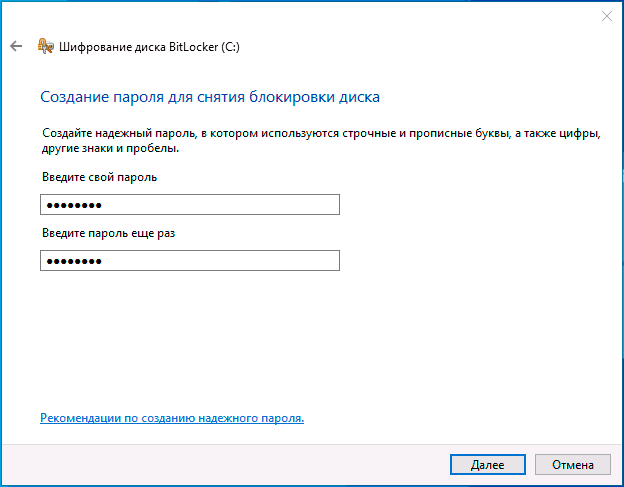Focus the 'Введите пароль еще раз' confirmation field
The image size is (624, 487).
click(x=190, y=261)
